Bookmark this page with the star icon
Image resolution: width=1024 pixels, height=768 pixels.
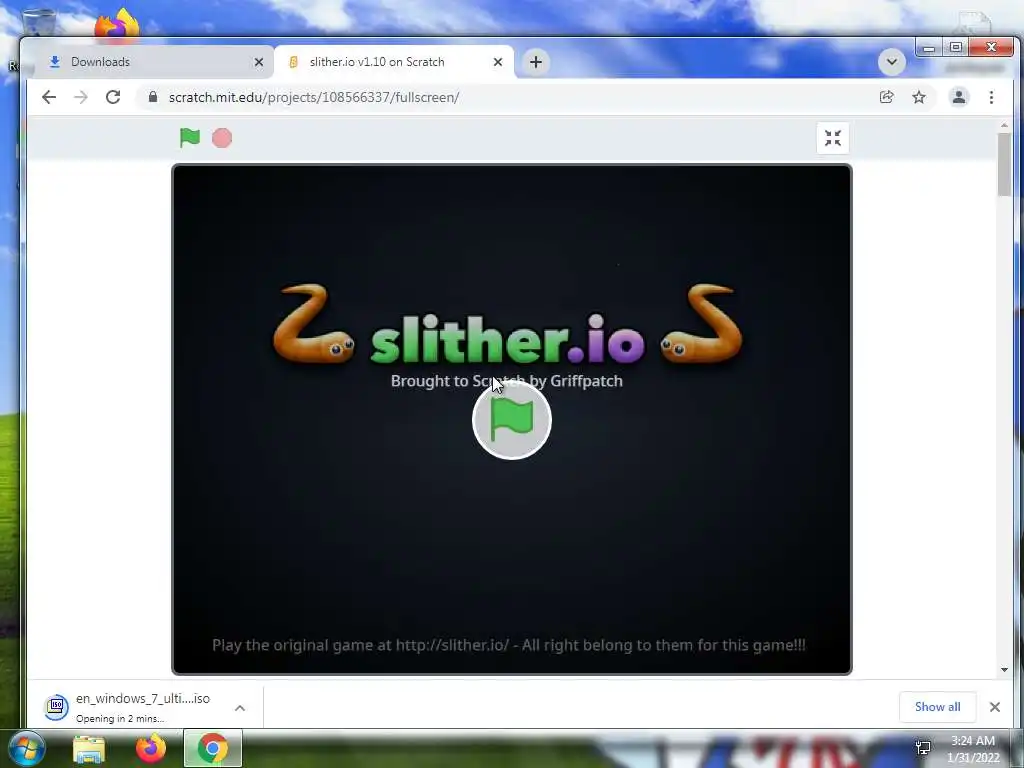[919, 97]
